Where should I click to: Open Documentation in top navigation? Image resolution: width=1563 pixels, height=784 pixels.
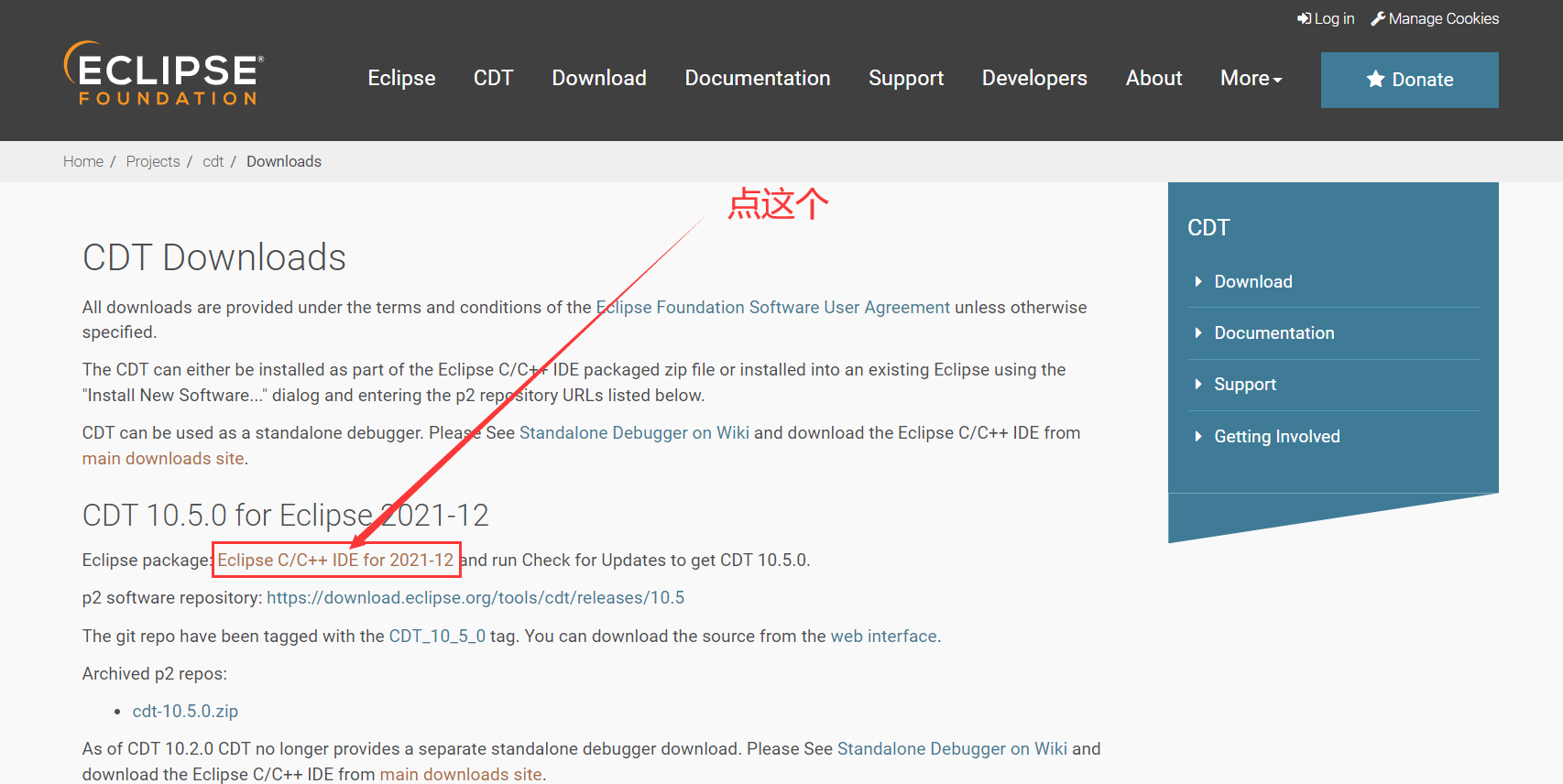(x=758, y=79)
